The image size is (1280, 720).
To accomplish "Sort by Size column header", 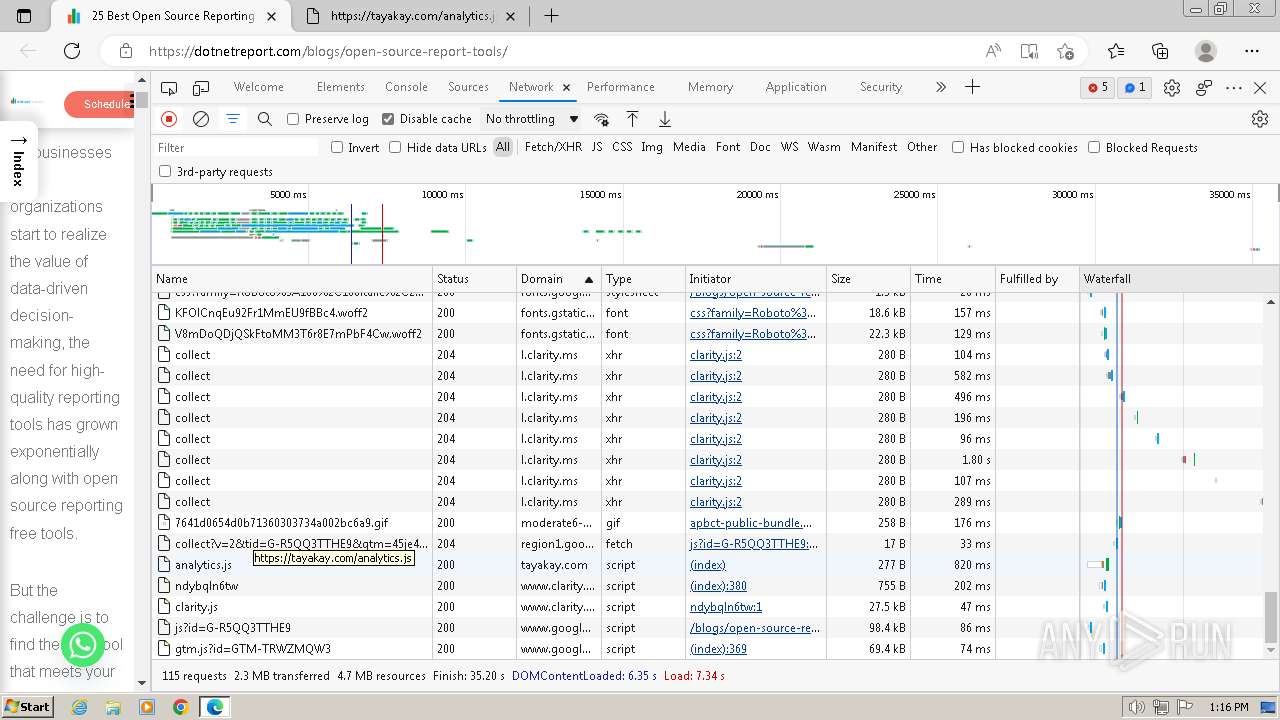I will [868, 279].
